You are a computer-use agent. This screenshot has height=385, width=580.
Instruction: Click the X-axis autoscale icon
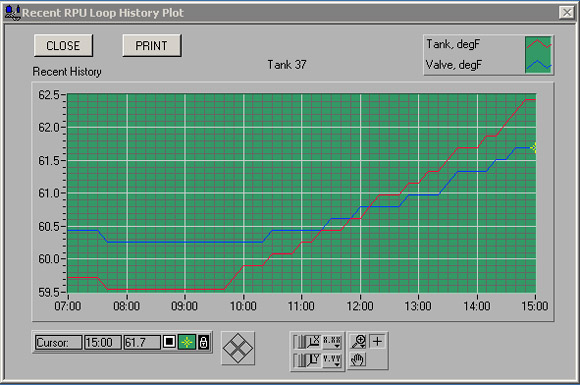click(307, 342)
